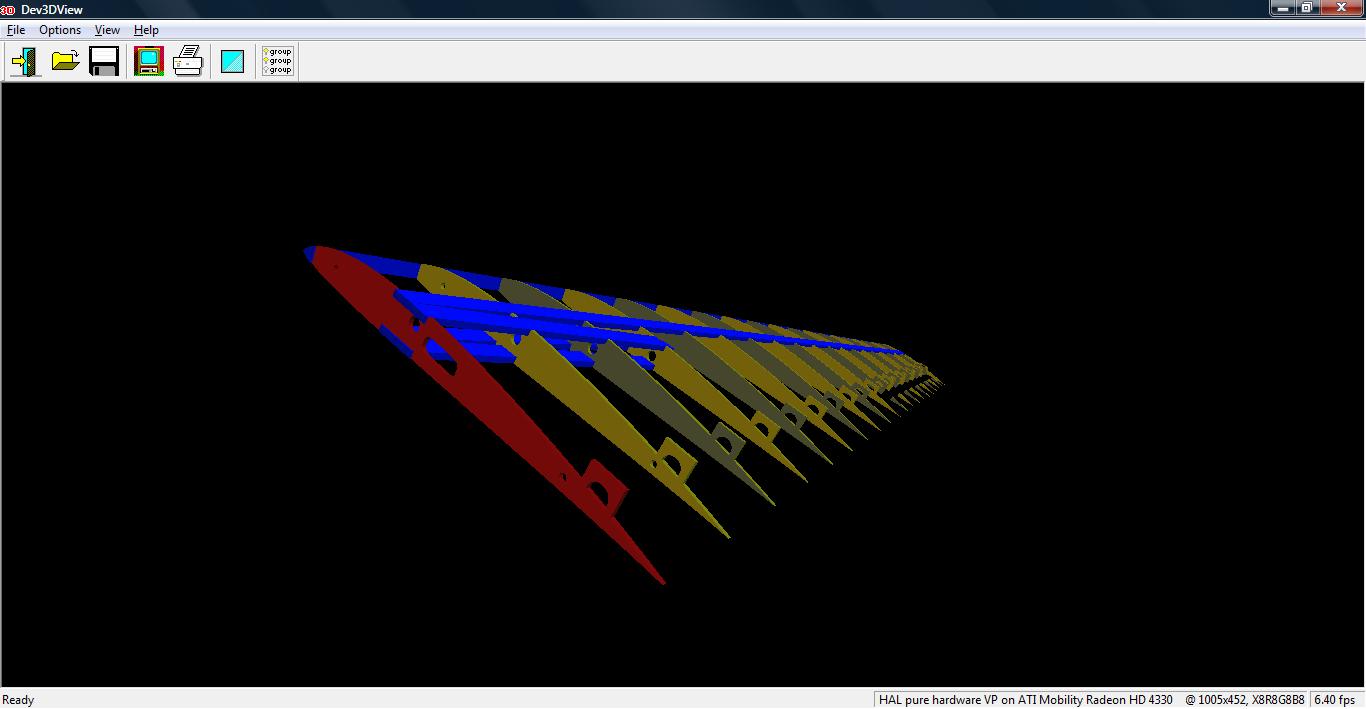Screen dimensions: 1366x709
Task: Save using the floppy disk icon
Action: [104, 61]
